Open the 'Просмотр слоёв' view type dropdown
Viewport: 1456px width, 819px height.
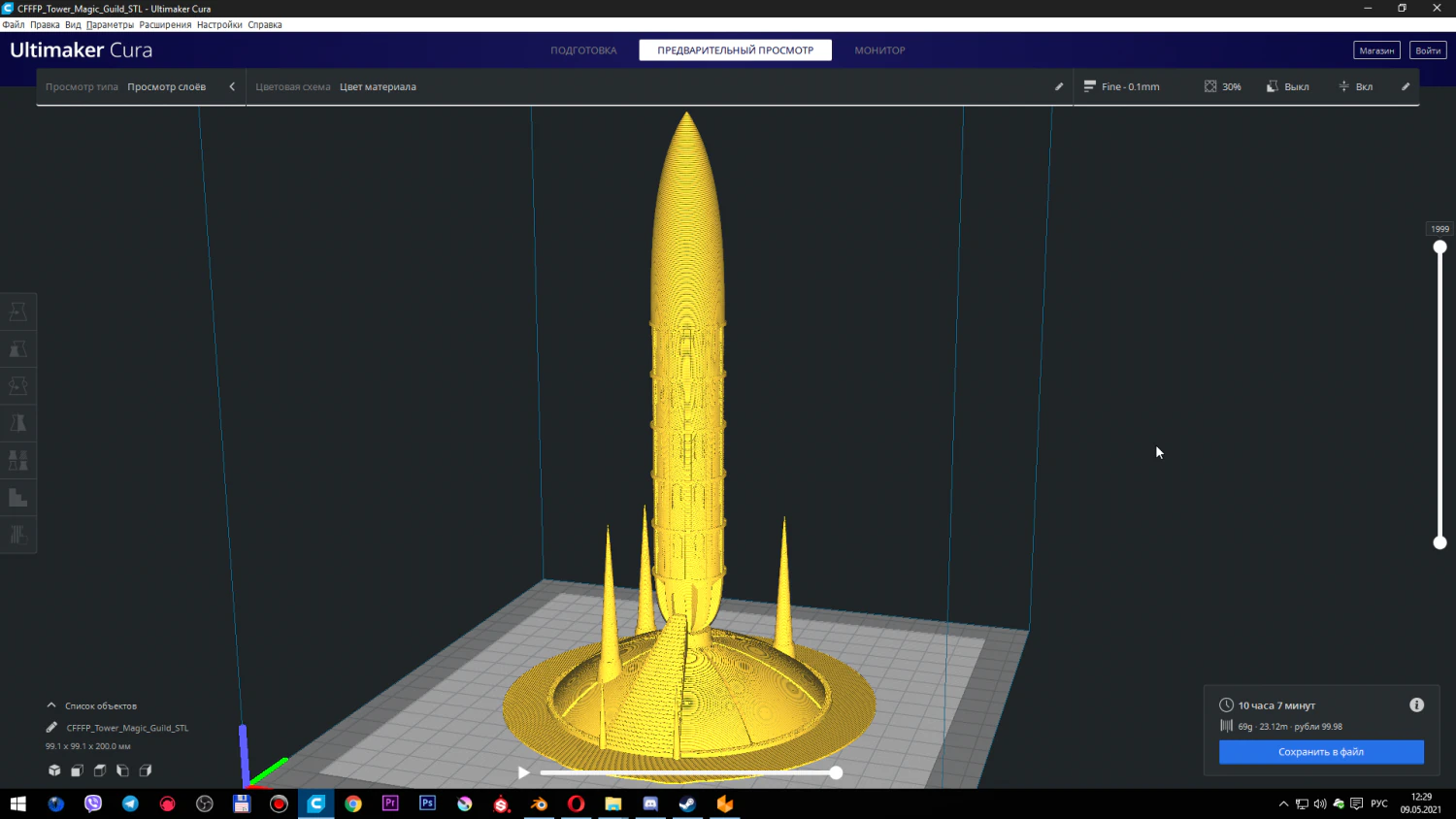point(166,86)
